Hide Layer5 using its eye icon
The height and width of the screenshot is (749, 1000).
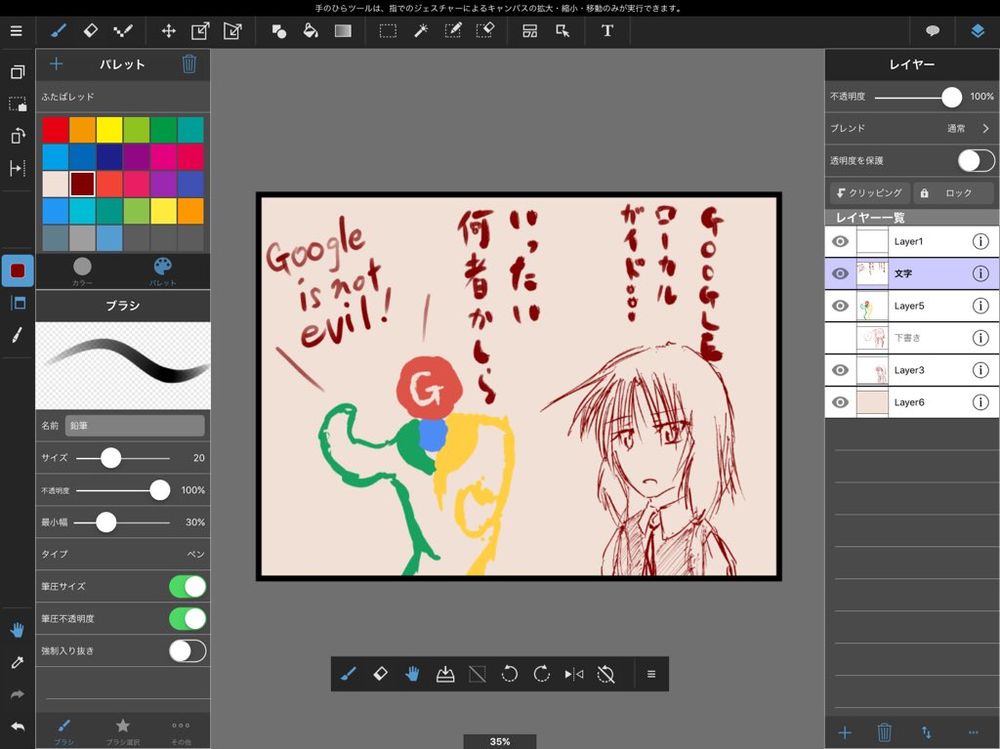pyautogui.click(x=841, y=306)
